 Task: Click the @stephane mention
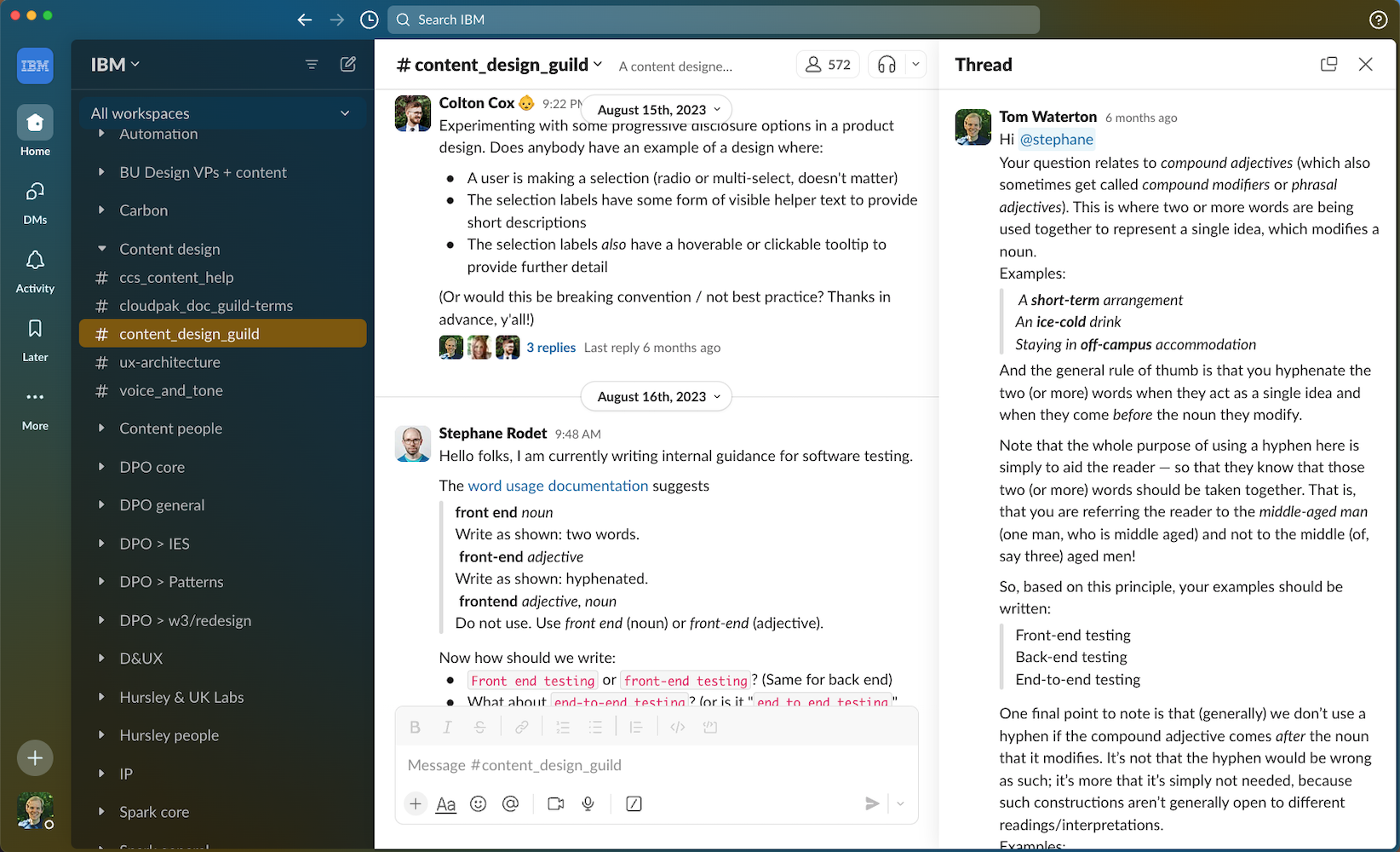(x=1056, y=140)
